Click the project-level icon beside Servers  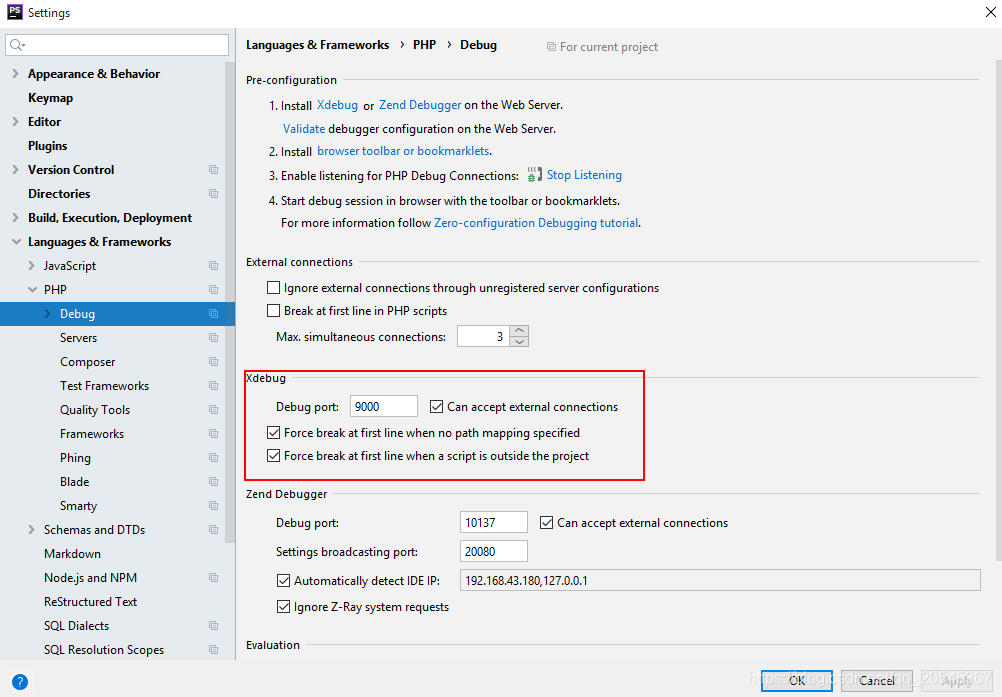click(213, 337)
